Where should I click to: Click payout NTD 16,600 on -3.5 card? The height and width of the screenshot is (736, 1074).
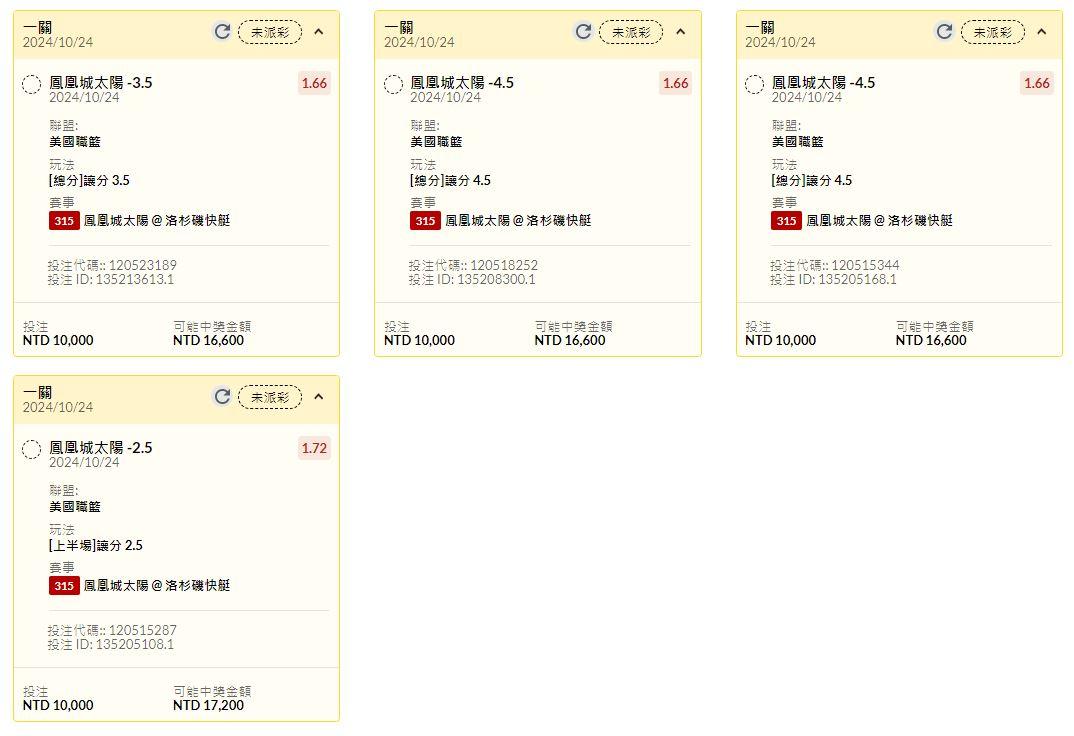click(x=208, y=340)
